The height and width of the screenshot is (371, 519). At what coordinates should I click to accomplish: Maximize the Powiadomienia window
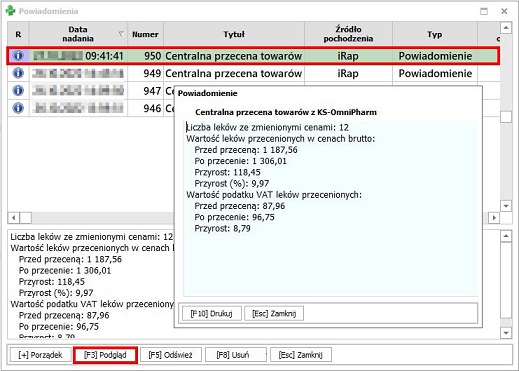(484, 11)
